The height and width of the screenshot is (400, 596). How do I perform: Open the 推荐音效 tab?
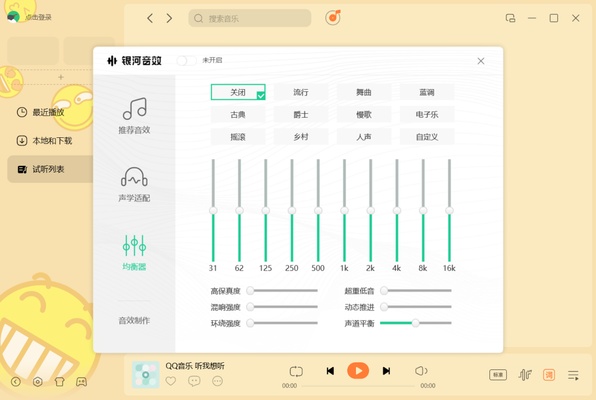134,116
